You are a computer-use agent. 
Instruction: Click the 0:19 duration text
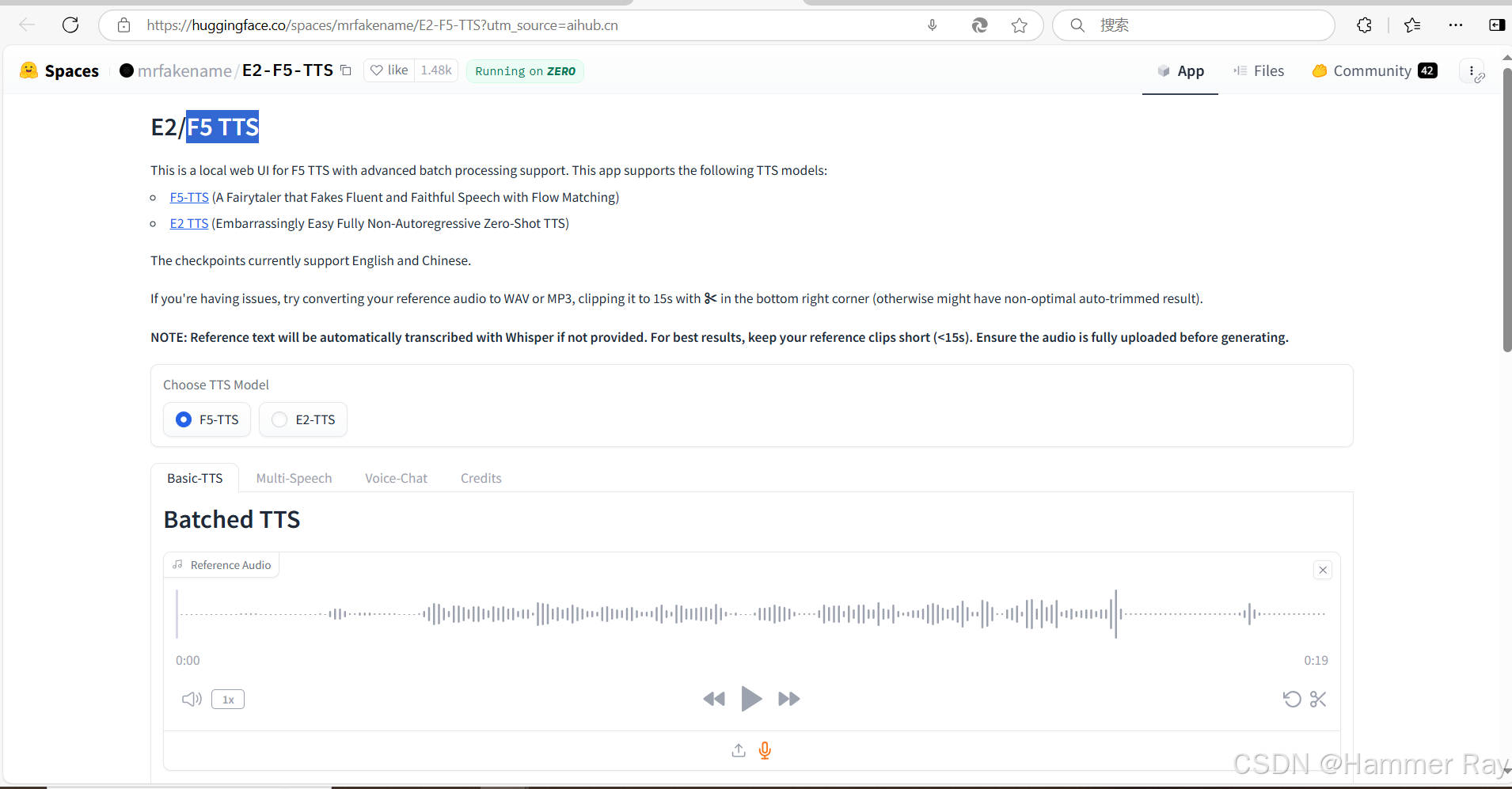(x=1316, y=660)
